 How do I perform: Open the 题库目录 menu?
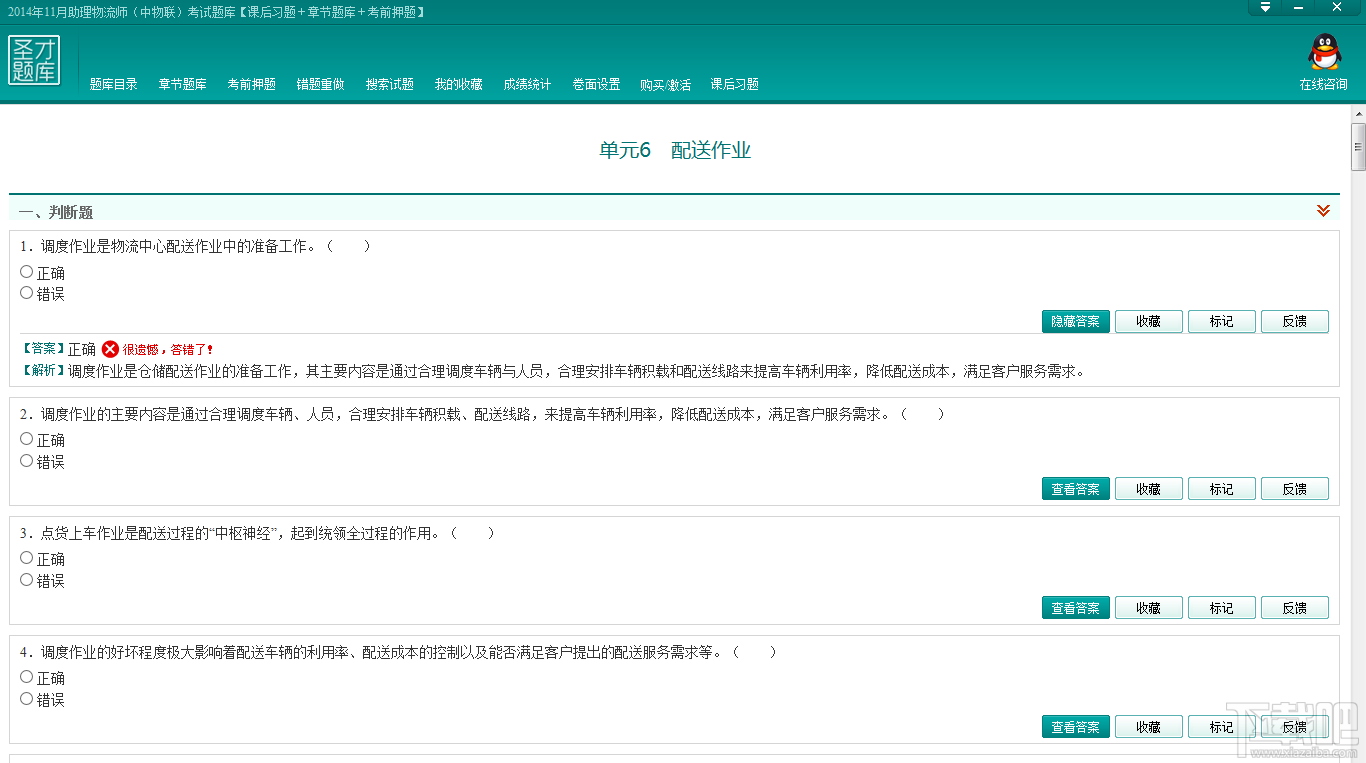[x=114, y=84]
